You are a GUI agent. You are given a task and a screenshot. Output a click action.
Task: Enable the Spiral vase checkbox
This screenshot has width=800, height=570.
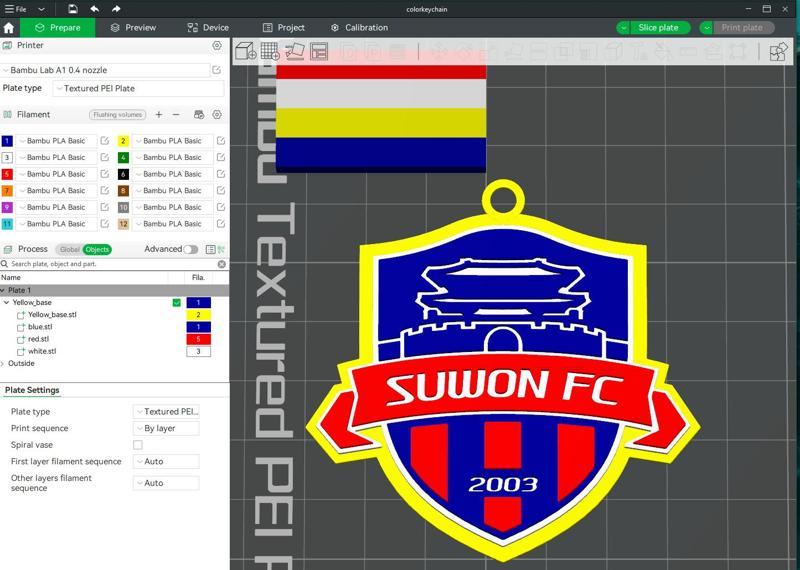click(x=138, y=445)
